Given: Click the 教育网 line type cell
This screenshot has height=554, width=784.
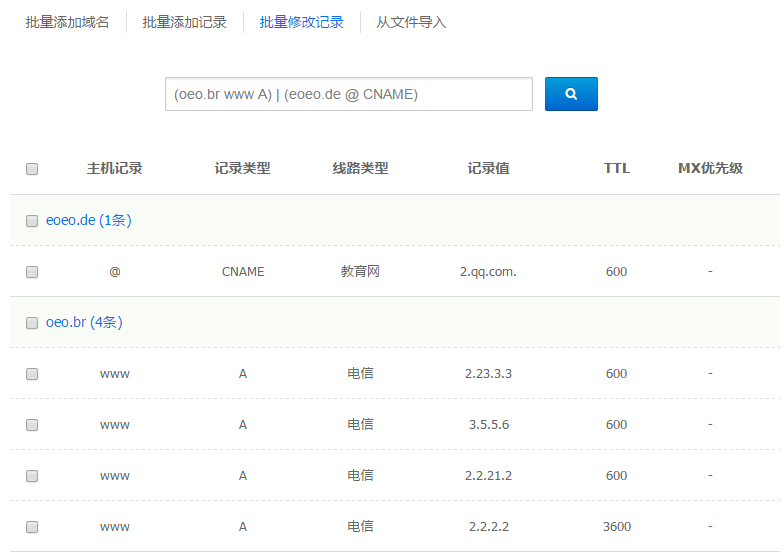Looking at the screenshot, I should pyautogui.click(x=360, y=272).
